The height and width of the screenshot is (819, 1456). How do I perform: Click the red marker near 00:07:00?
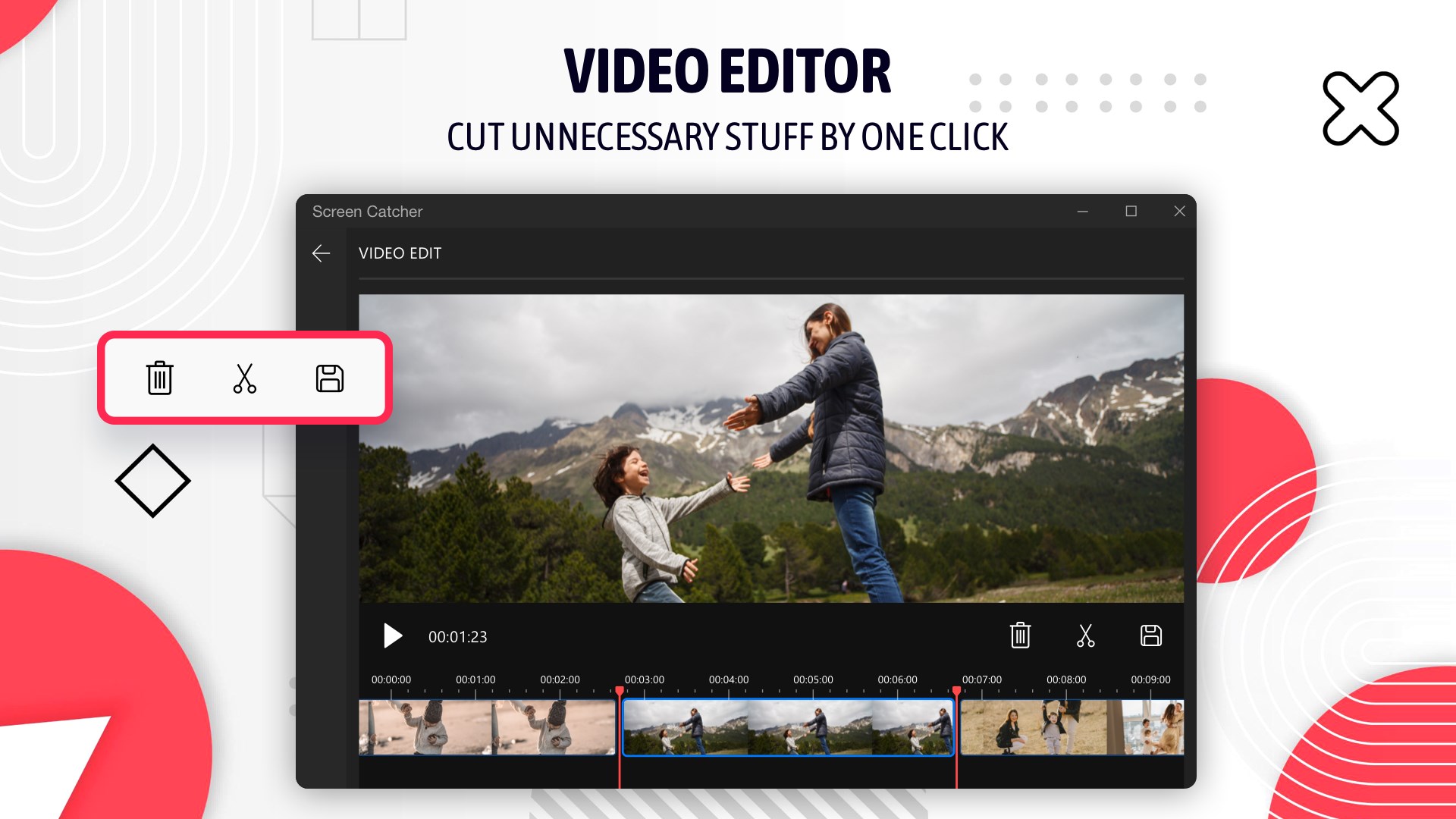coord(956,691)
